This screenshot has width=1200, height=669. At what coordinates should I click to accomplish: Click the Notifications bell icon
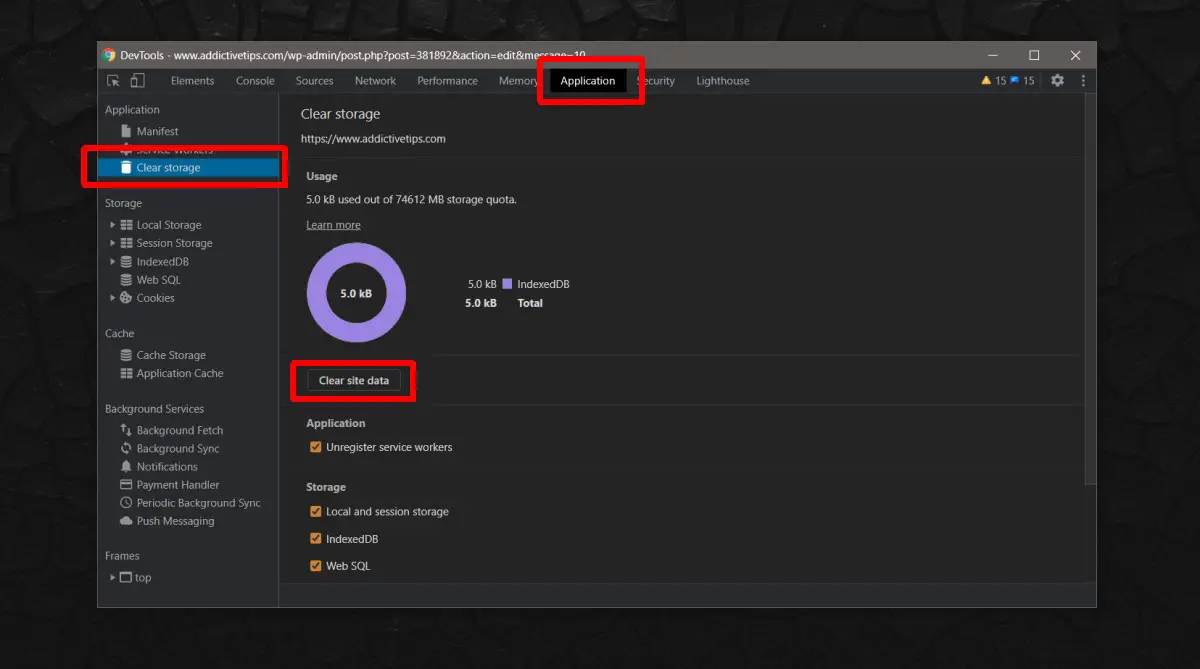pyautogui.click(x=126, y=467)
